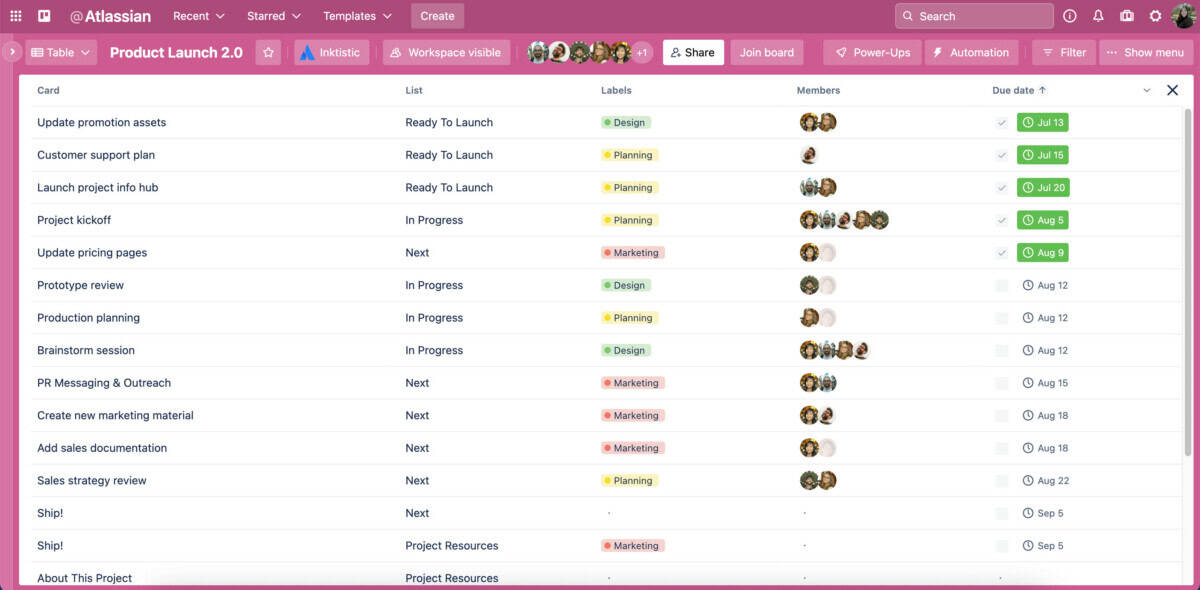
Task: Open the Sales strategy review card
Action: [x=92, y=481]
